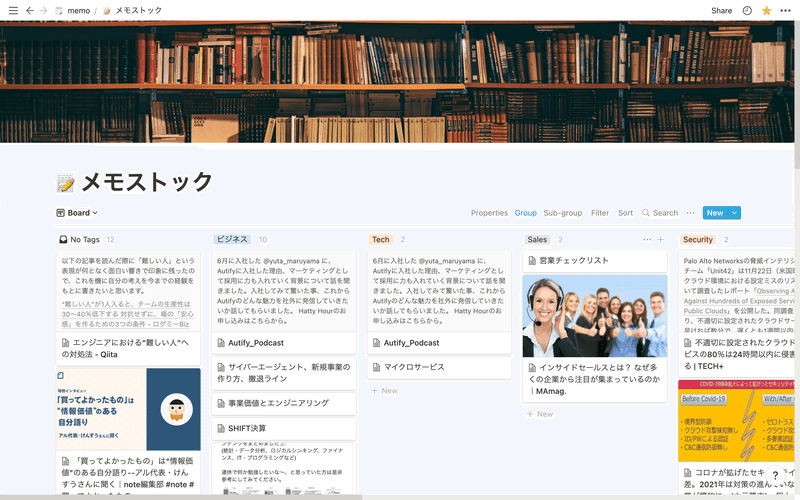
Task: Toggle the favorite star icon
Action: 766,10
